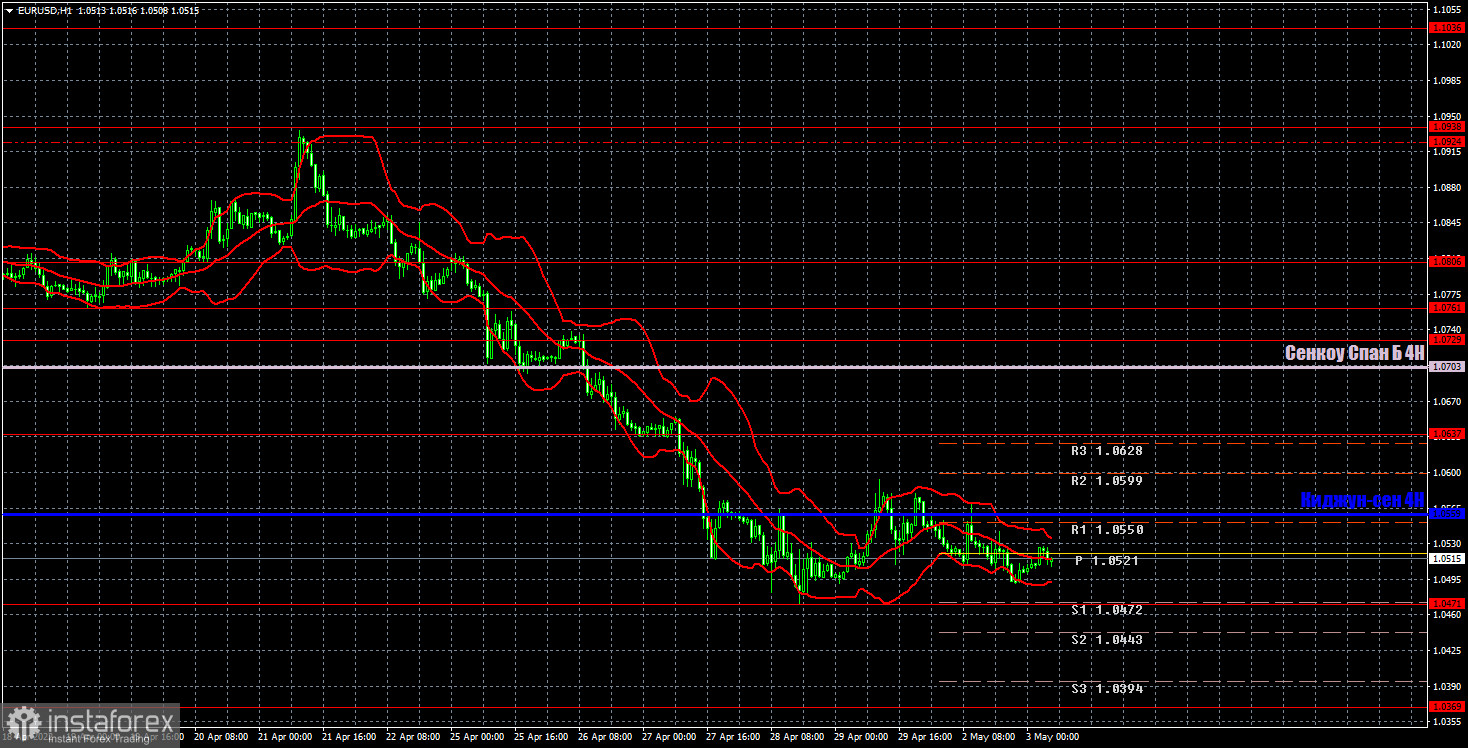Click the '26 Apr 08:00' time label
Image resolution: width=1468 pixels, height=748 pixels.
click(607, 737)
